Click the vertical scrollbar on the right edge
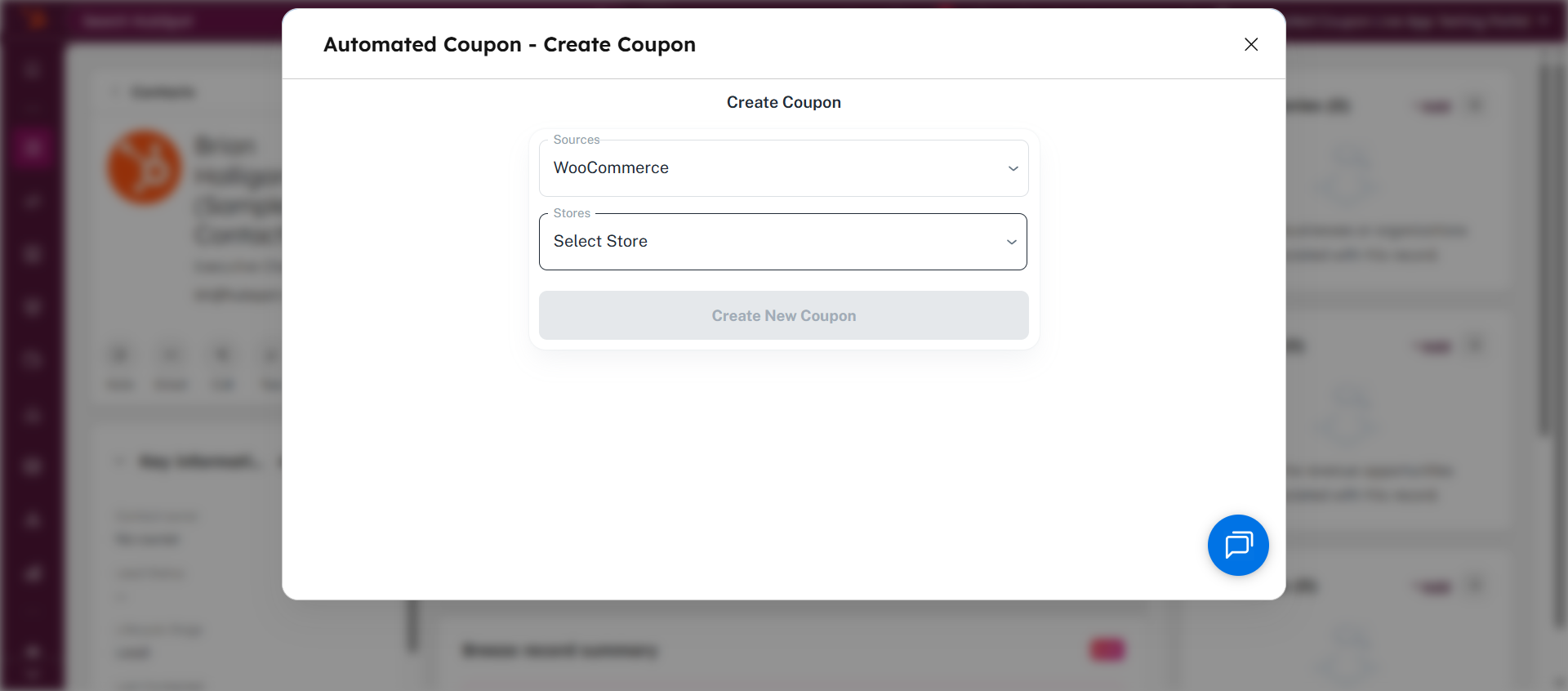The width and height of the screenshot is (1568, 691). (1543, 245)
